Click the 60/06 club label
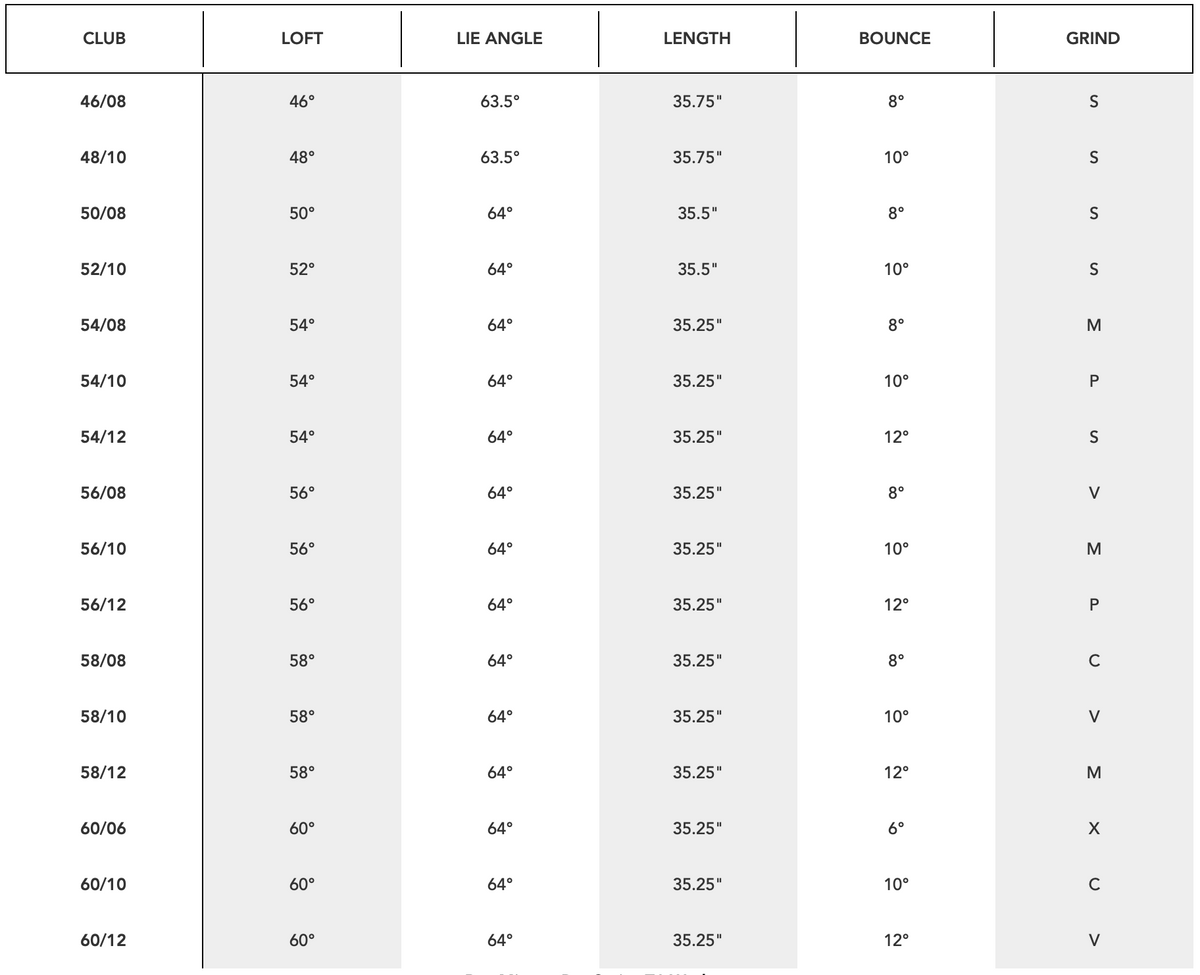This screenshot has height=975, width=1200. 103,828
